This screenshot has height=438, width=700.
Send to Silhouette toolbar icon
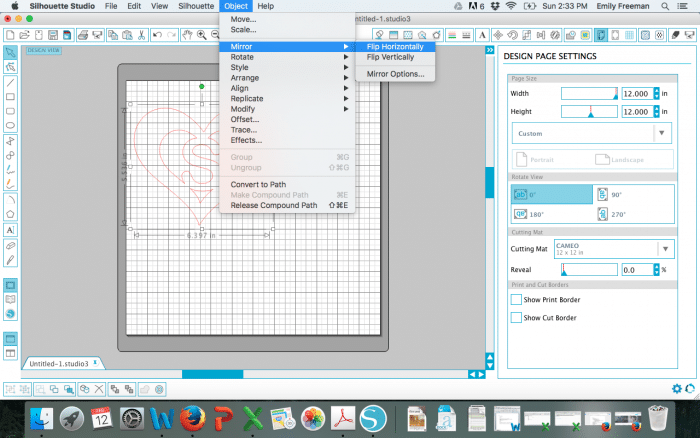(96, 35)
